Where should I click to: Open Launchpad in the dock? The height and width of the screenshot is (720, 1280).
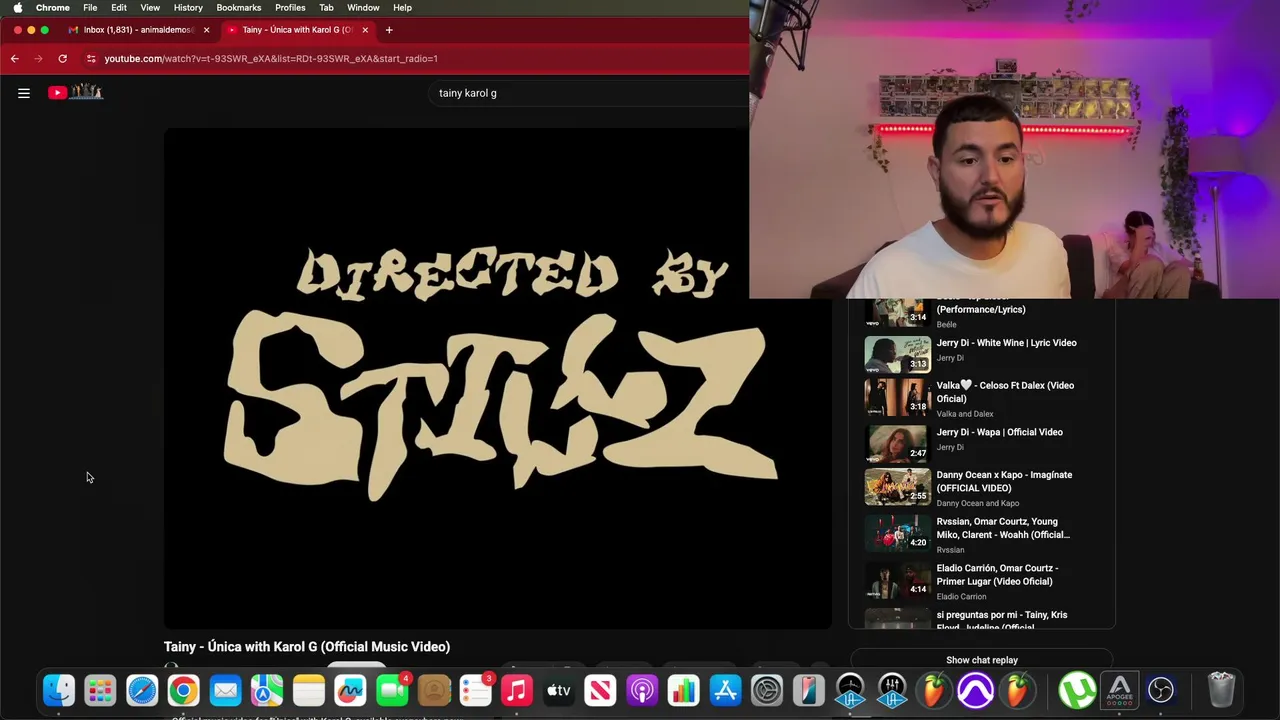[x=100, y=690]
